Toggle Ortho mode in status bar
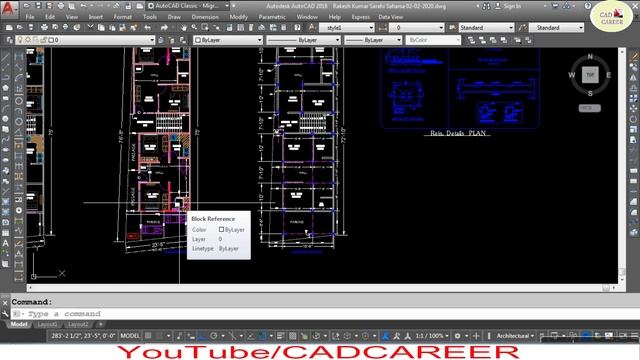Image resolution: width=640 pixels, height=360 pixels. [x=202, y=336]
